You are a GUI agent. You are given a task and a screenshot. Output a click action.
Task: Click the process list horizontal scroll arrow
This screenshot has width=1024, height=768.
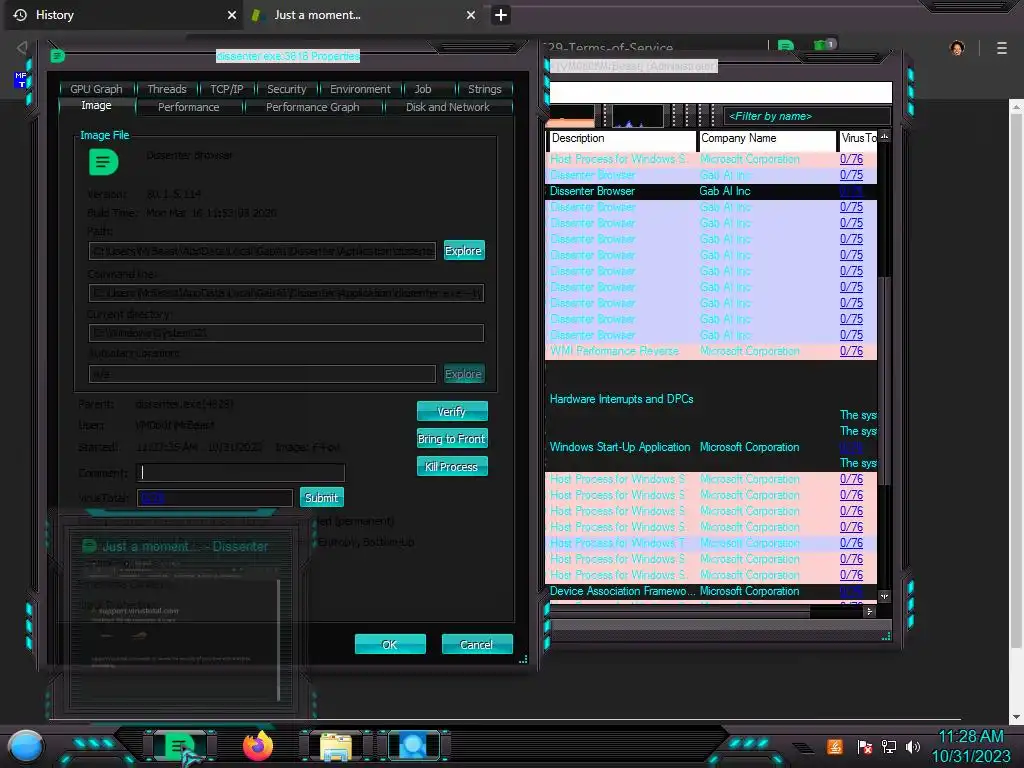pyautogui.click(x=869, y=612)
